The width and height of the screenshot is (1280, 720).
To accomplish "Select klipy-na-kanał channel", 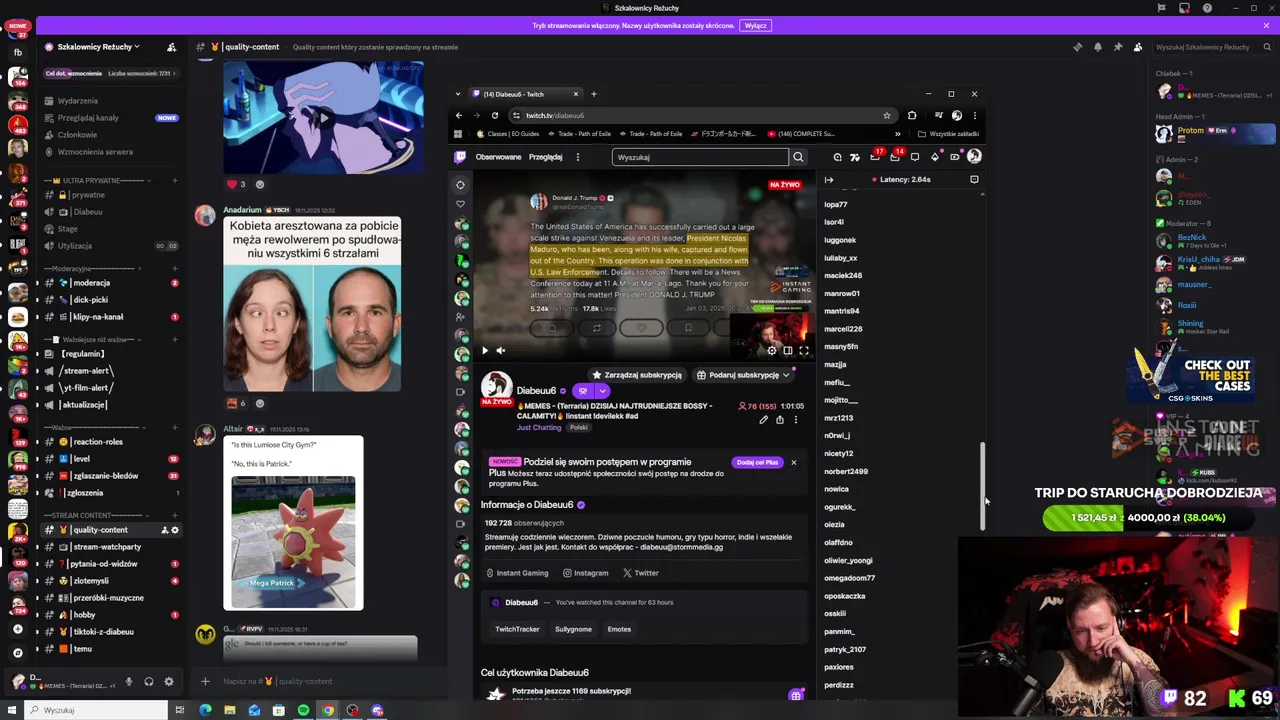I will pyautogui.click(x=97, y=317).
